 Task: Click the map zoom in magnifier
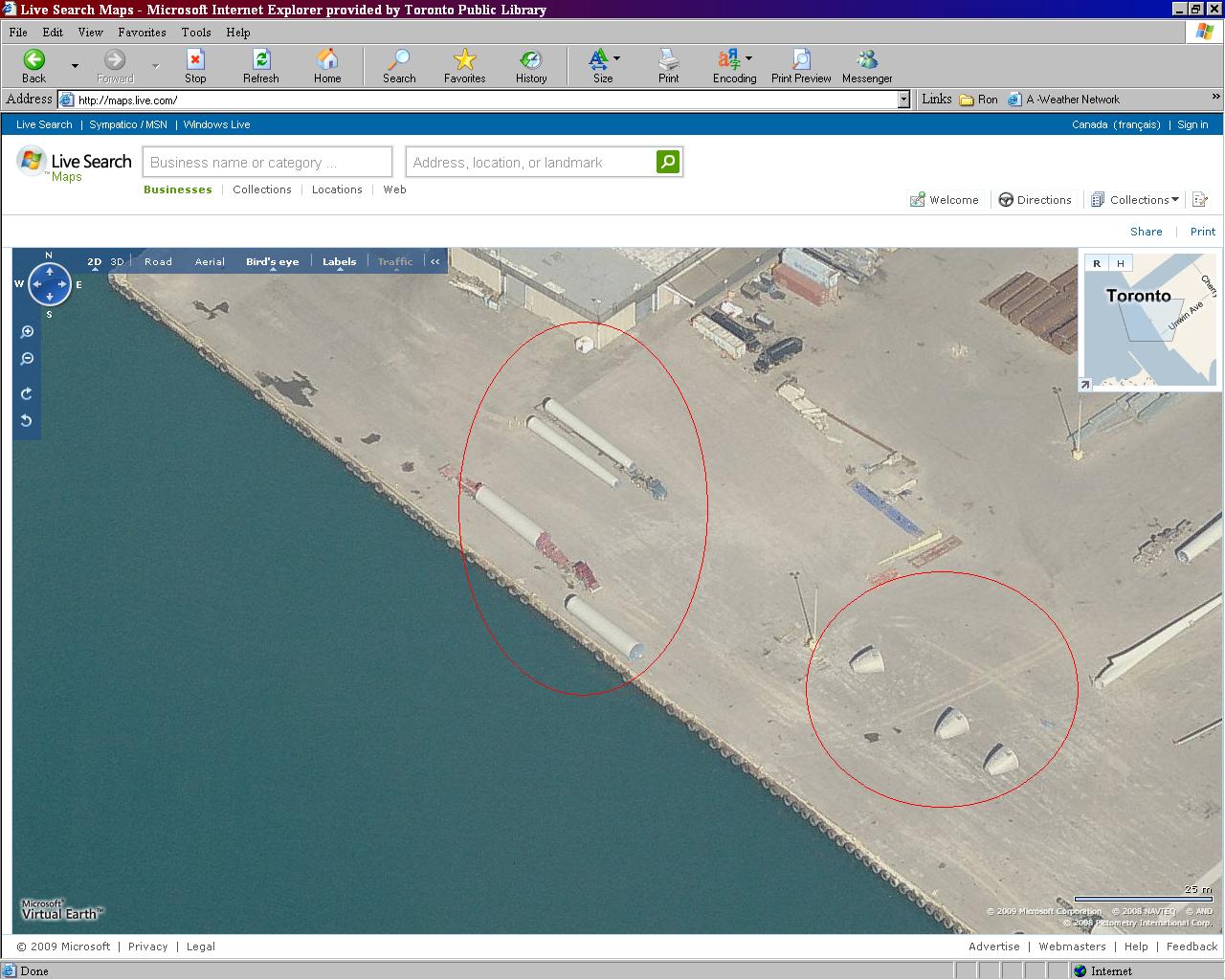(27, 332)
